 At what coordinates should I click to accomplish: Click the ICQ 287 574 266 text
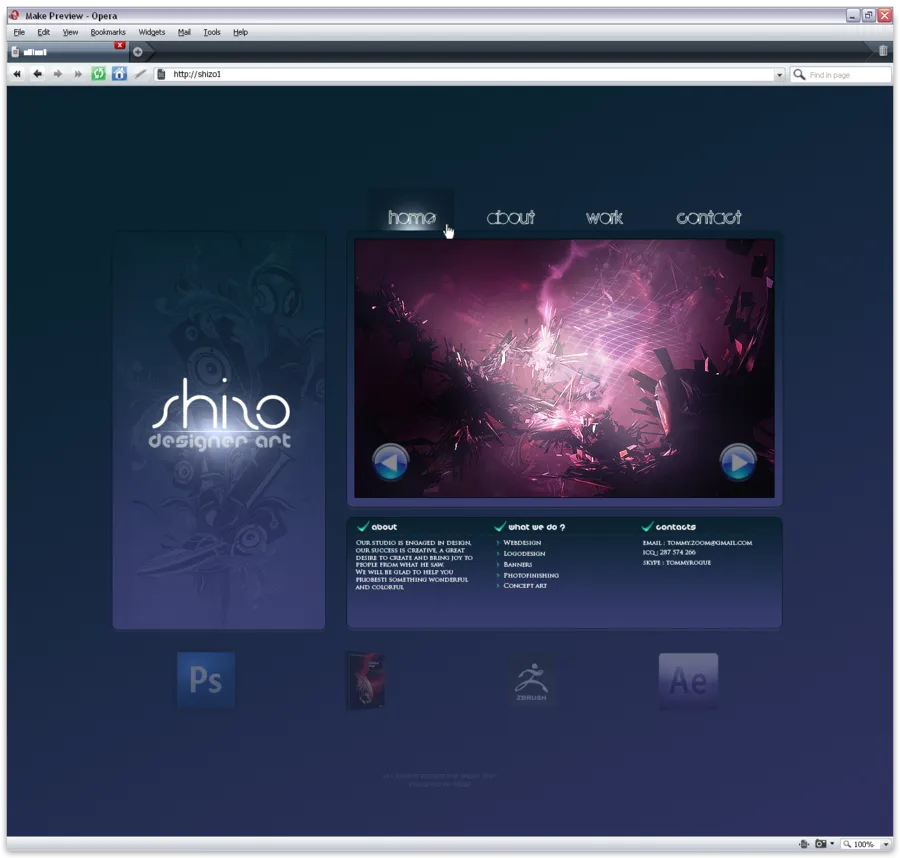[669, 553]
